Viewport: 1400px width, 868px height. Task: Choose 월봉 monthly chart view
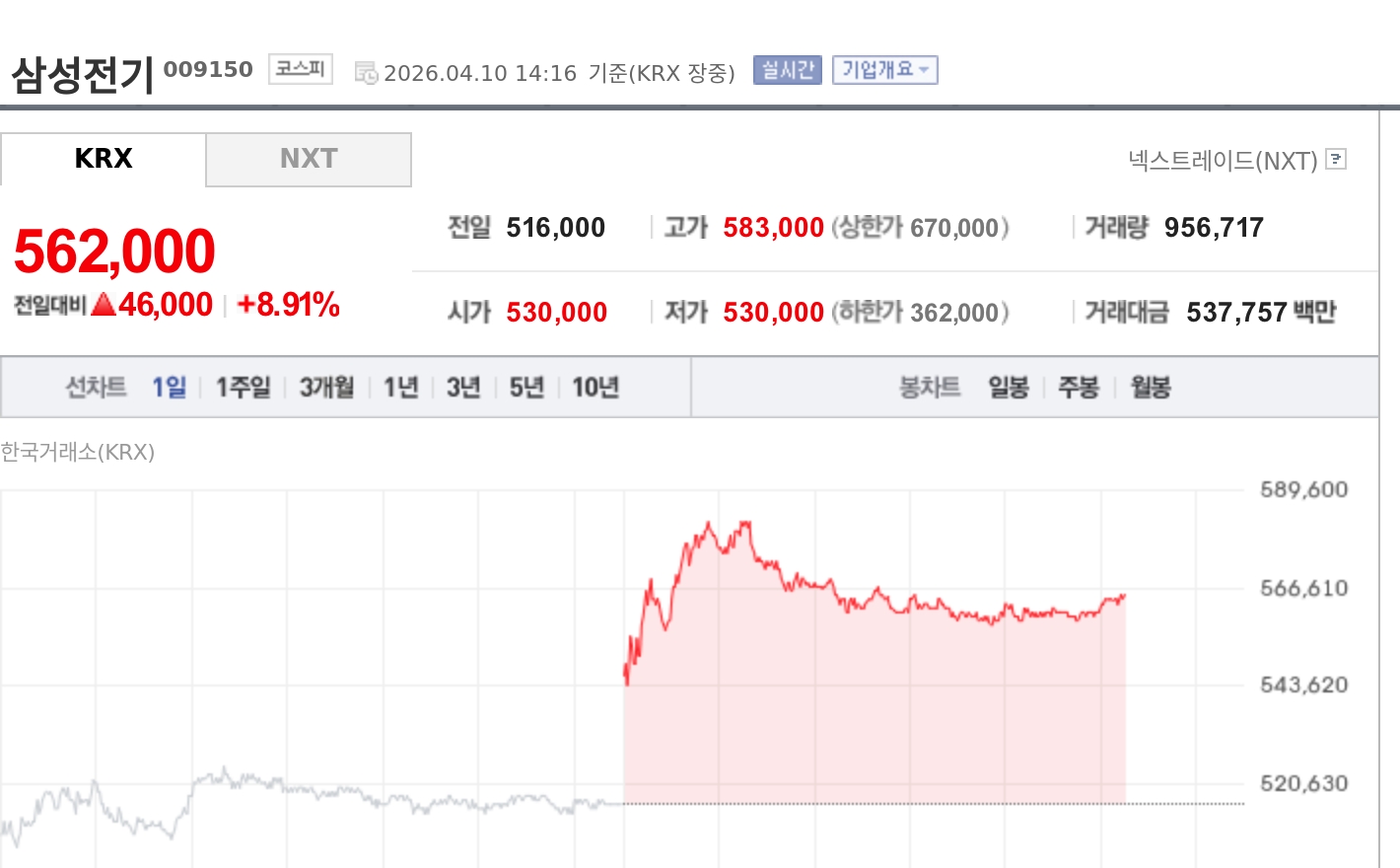tap(1149, 387)
